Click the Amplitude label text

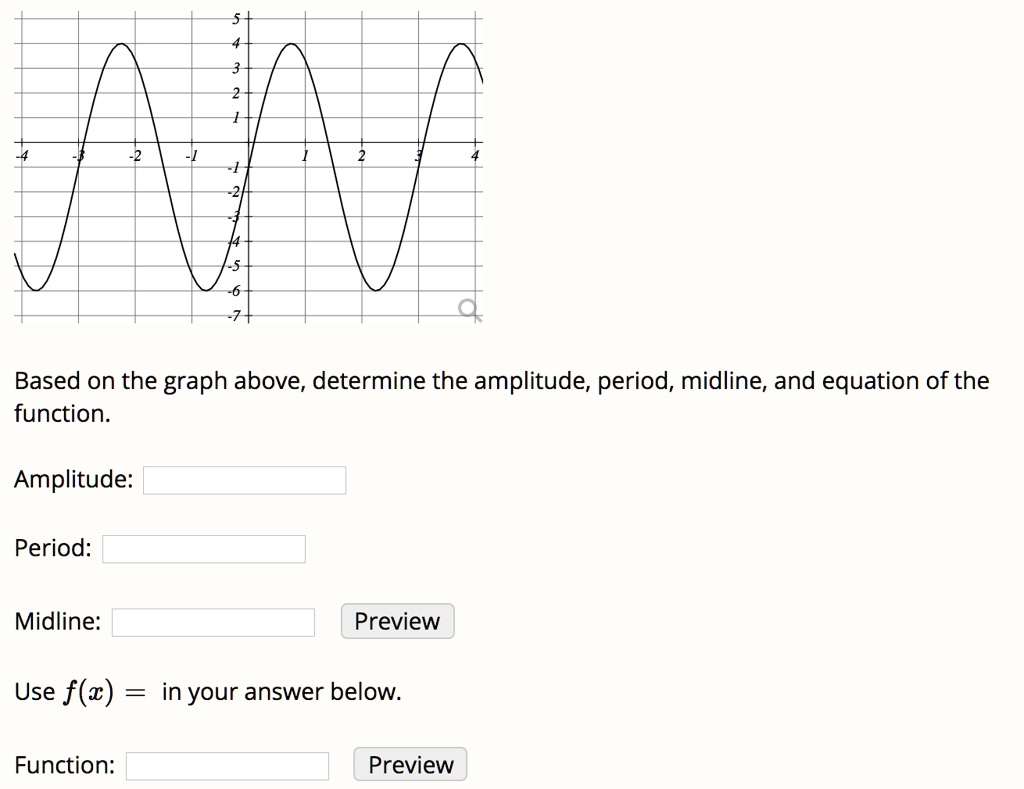point(72,479)
